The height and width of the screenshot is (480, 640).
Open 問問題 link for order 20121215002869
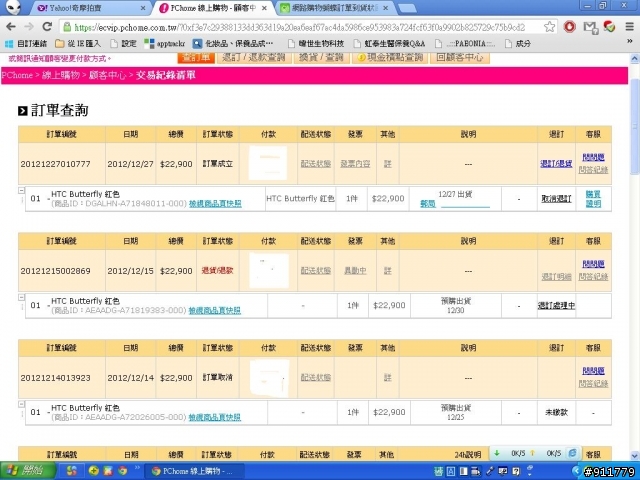click(593, 264)
